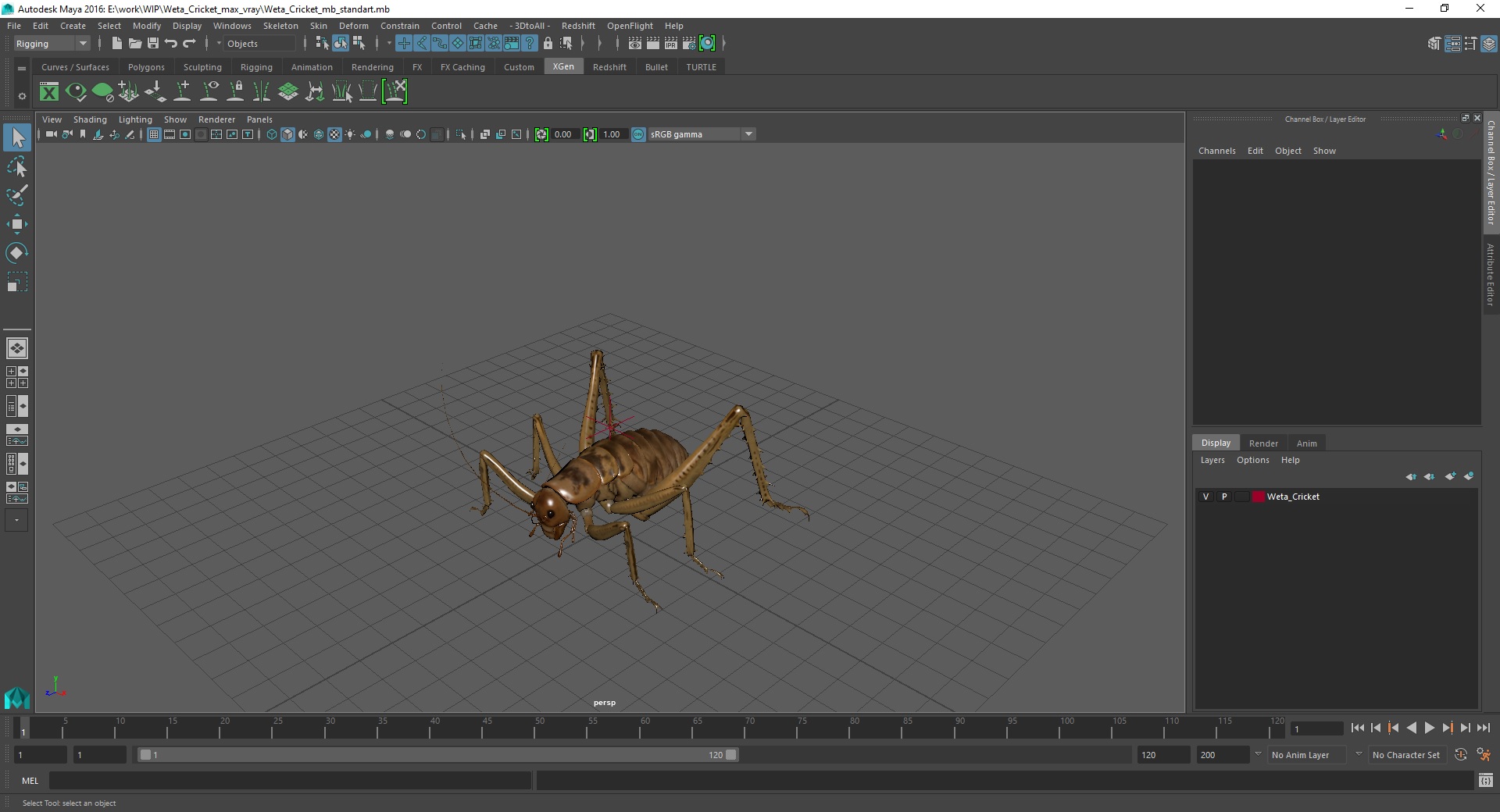Choose the Rotate tool in toolbox
1500x812 pixels.
point(17,253)
